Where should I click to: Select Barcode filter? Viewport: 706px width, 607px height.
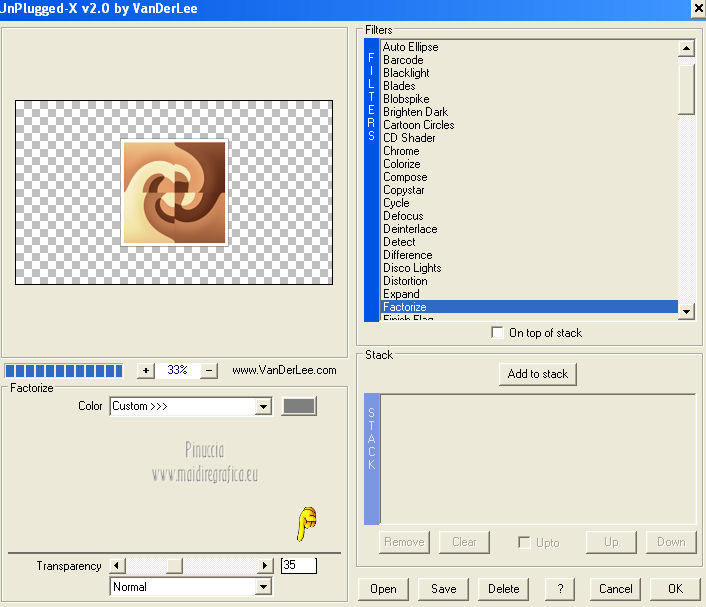click(529, 60)
